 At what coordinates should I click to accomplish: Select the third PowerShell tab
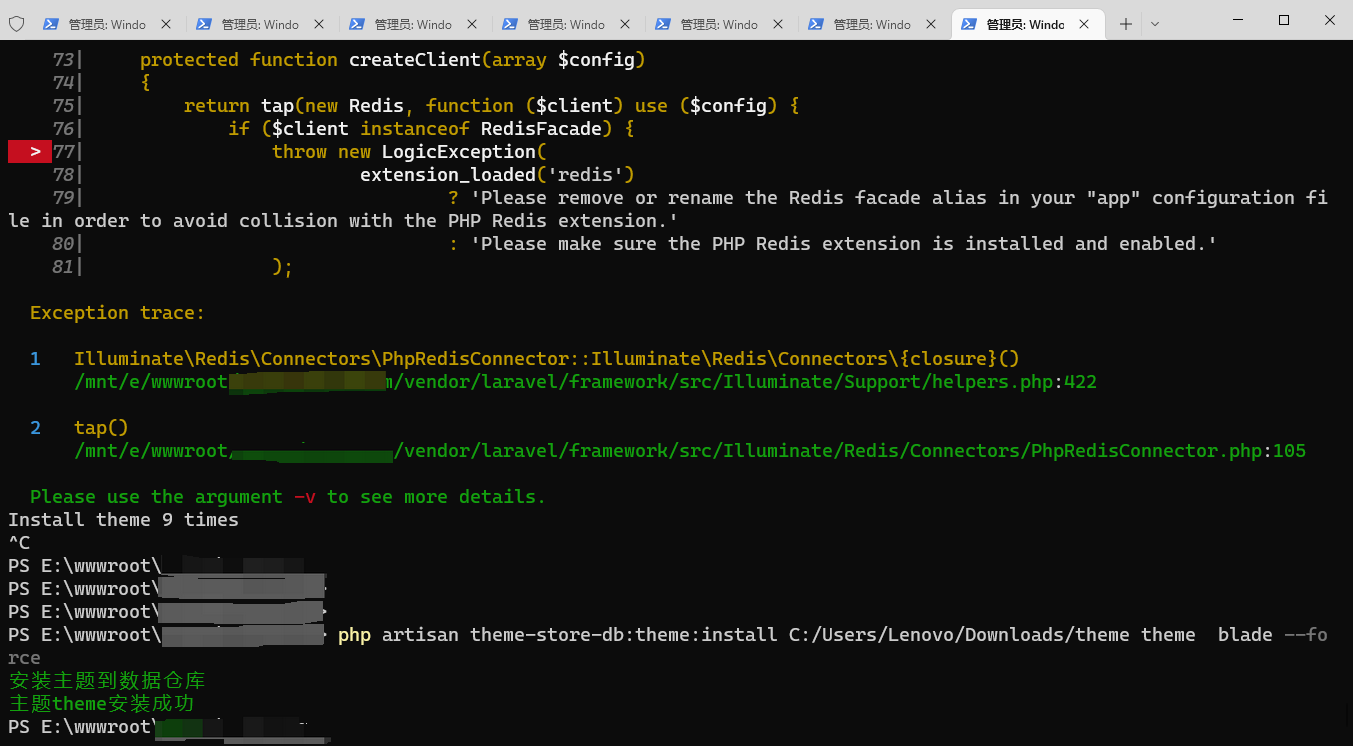pos(413,24)
